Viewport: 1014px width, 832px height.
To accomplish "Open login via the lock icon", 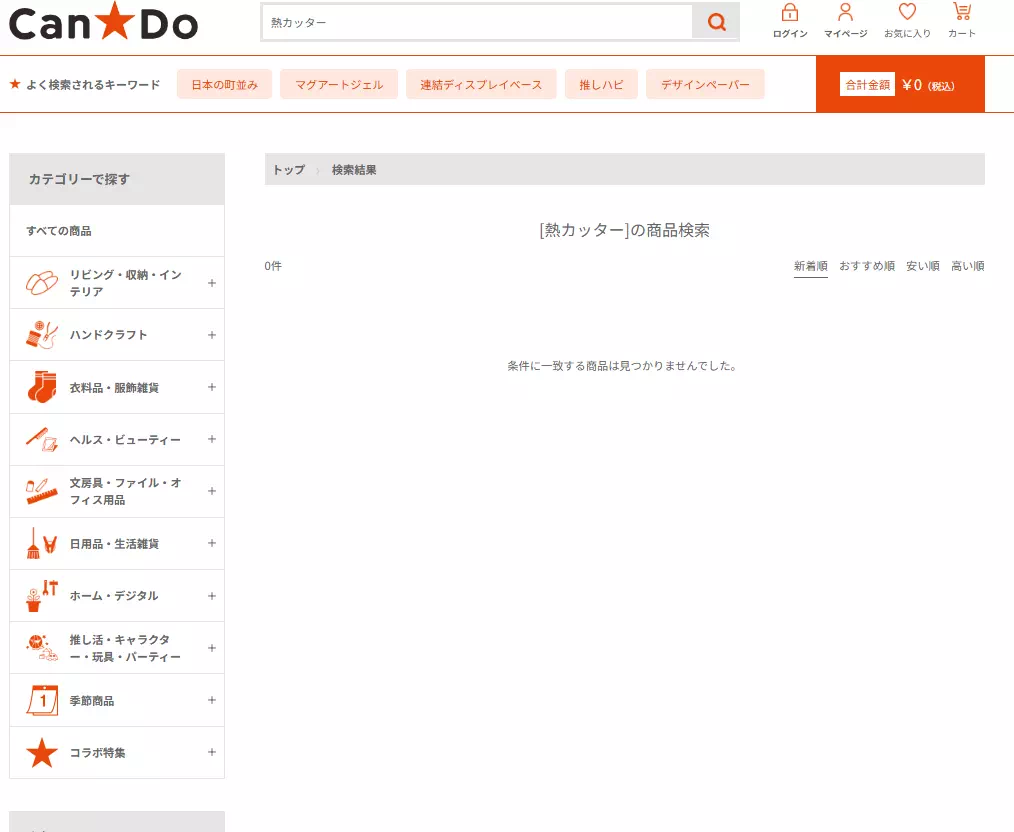I will coord(789,13).
